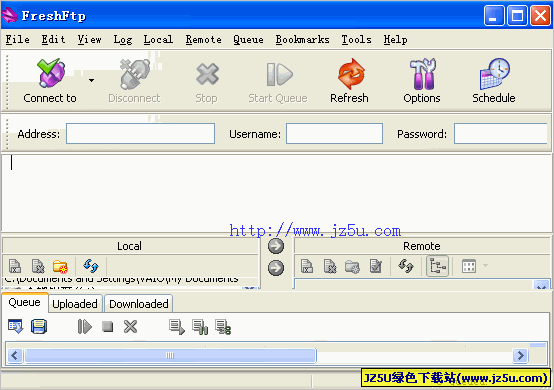Screen dimensions: 554x390
Task: Click the queue list pause icon
Action: point(200,327)
